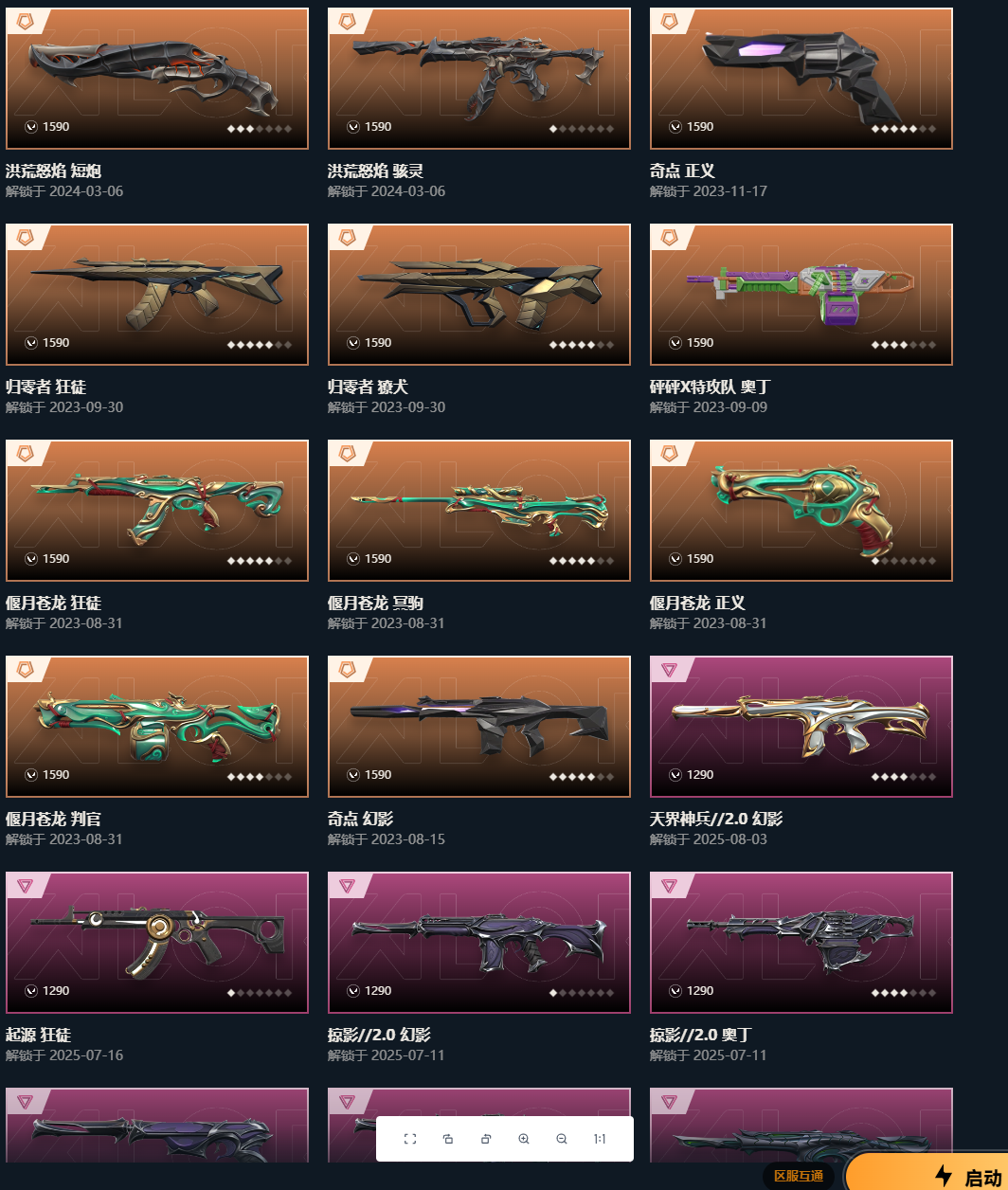Image resolution: width=1008 pixels, height=1190 pixels.
Task: Click the 归零者 獠犬 title text
Action: [369, 387]
